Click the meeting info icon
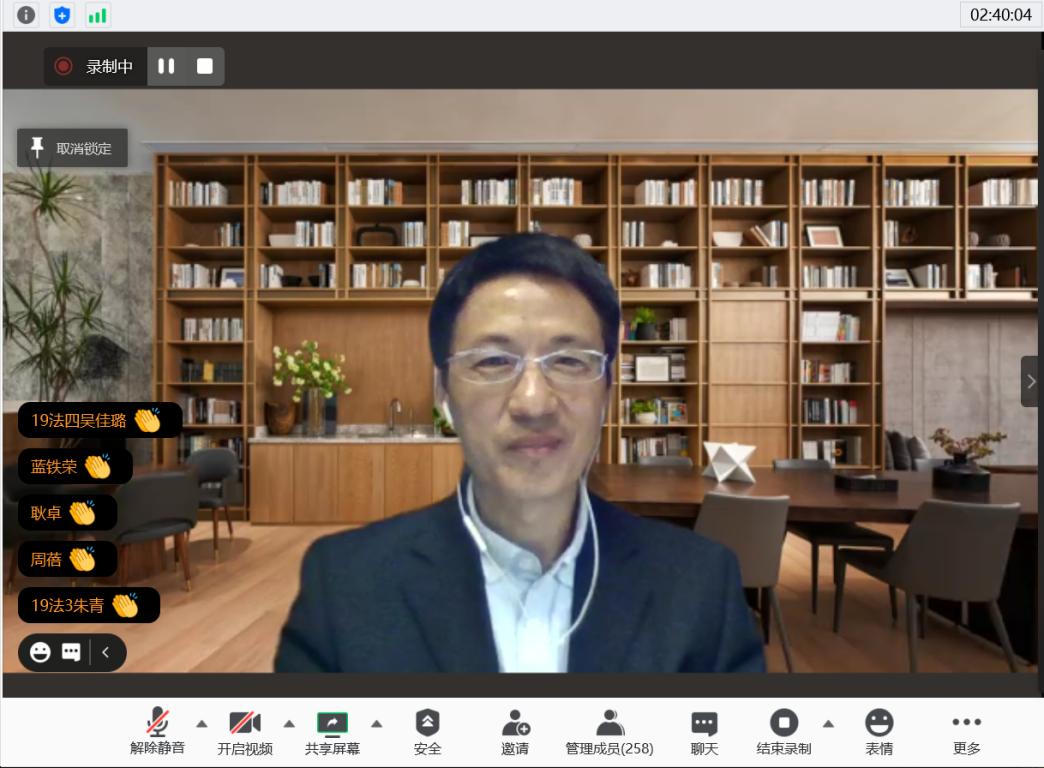 pos(26,15)
